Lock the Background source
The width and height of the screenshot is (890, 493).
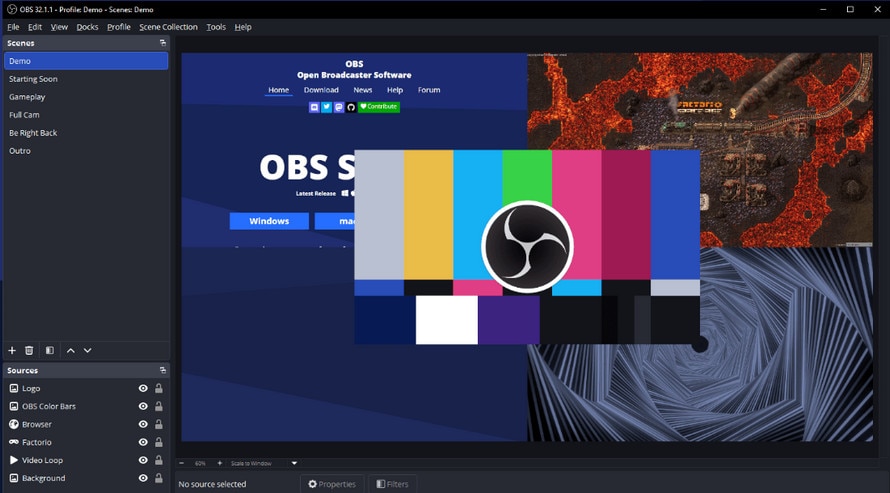(159, 478)
